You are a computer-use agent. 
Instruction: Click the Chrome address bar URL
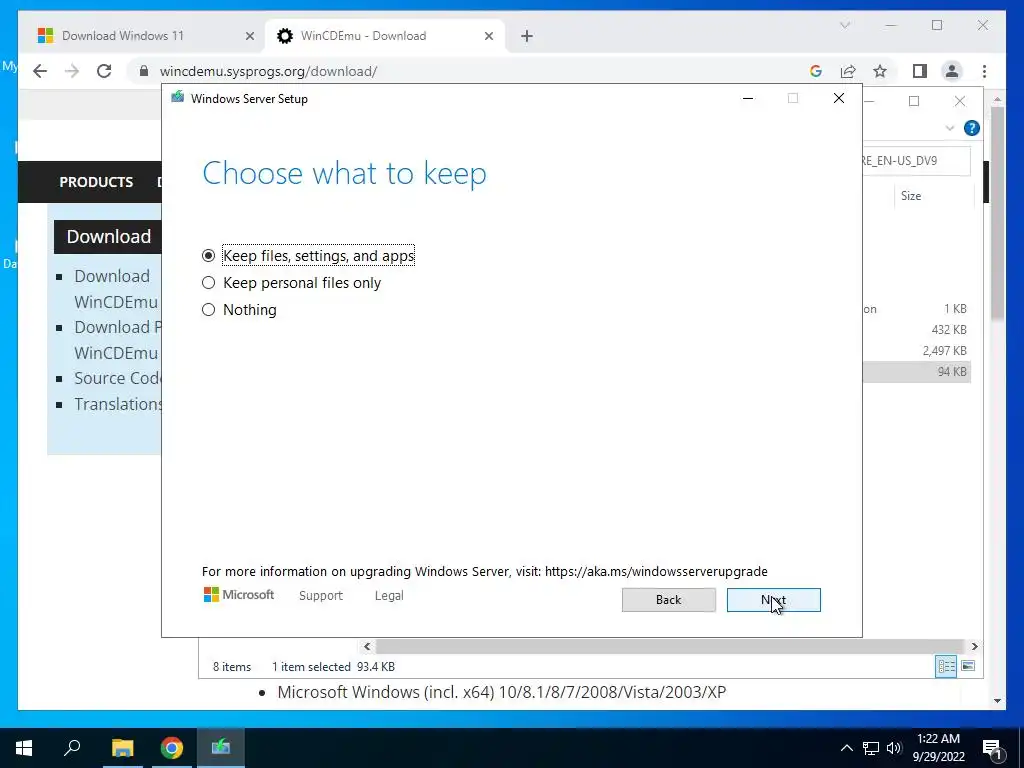(x=268, y=71)
